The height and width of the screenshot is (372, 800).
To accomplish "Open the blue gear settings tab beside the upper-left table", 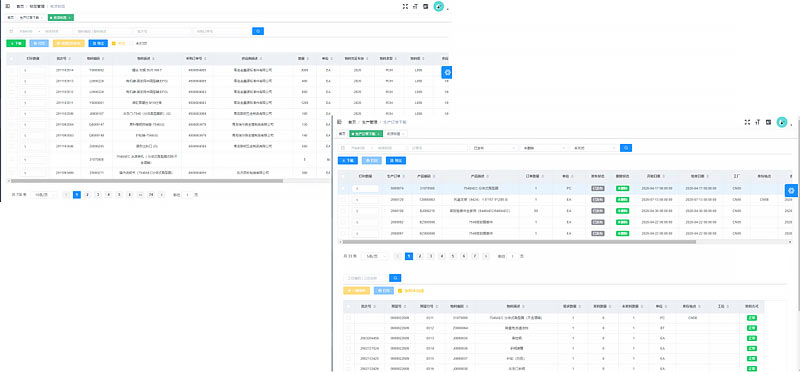I will (x=446, y=72).
